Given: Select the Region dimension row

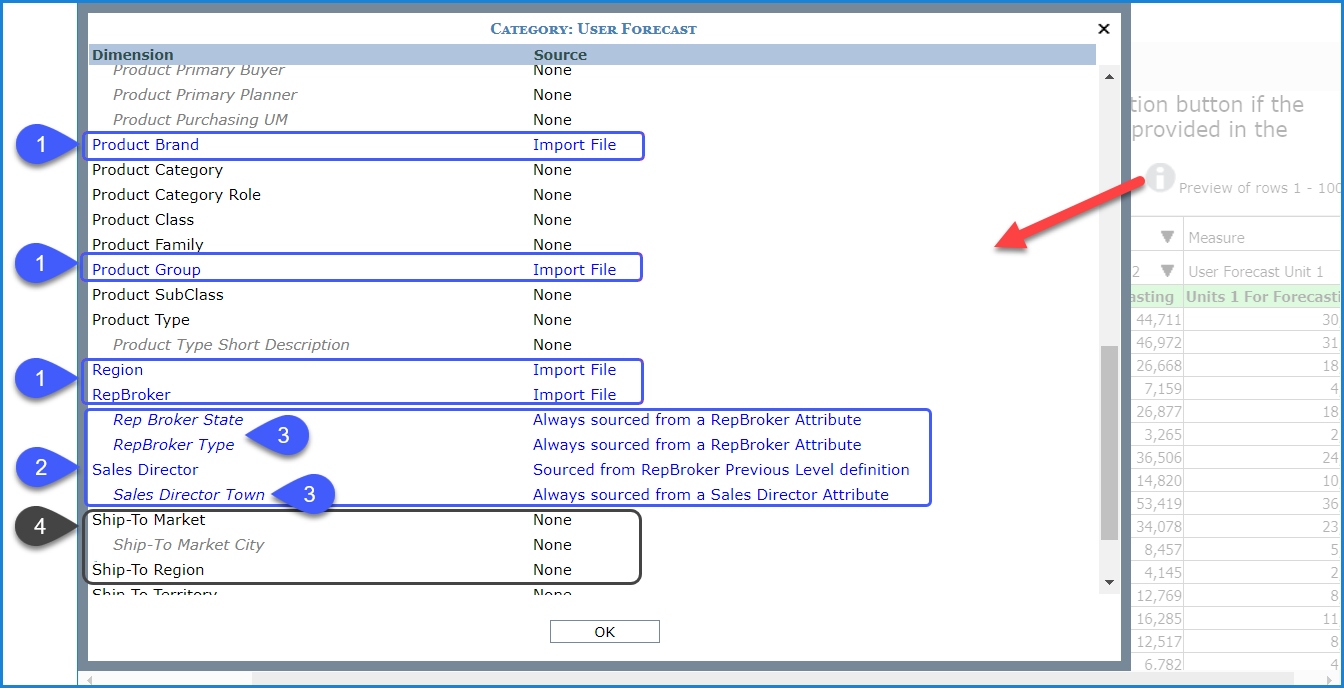Looking at the screenshot, I should pyautogui.click(x=117, y=370).
